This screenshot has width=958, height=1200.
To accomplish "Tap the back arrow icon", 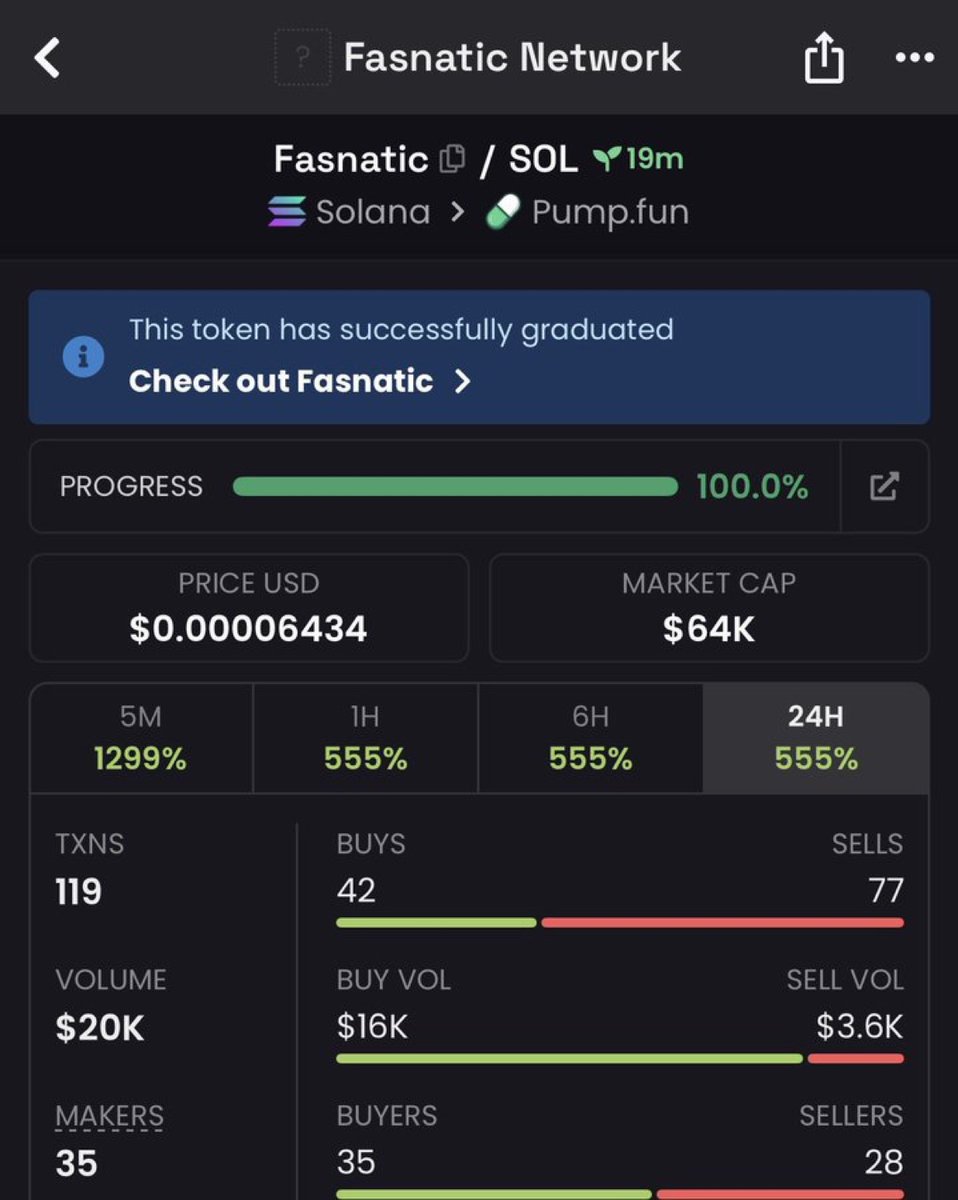I will click(47, 58).
